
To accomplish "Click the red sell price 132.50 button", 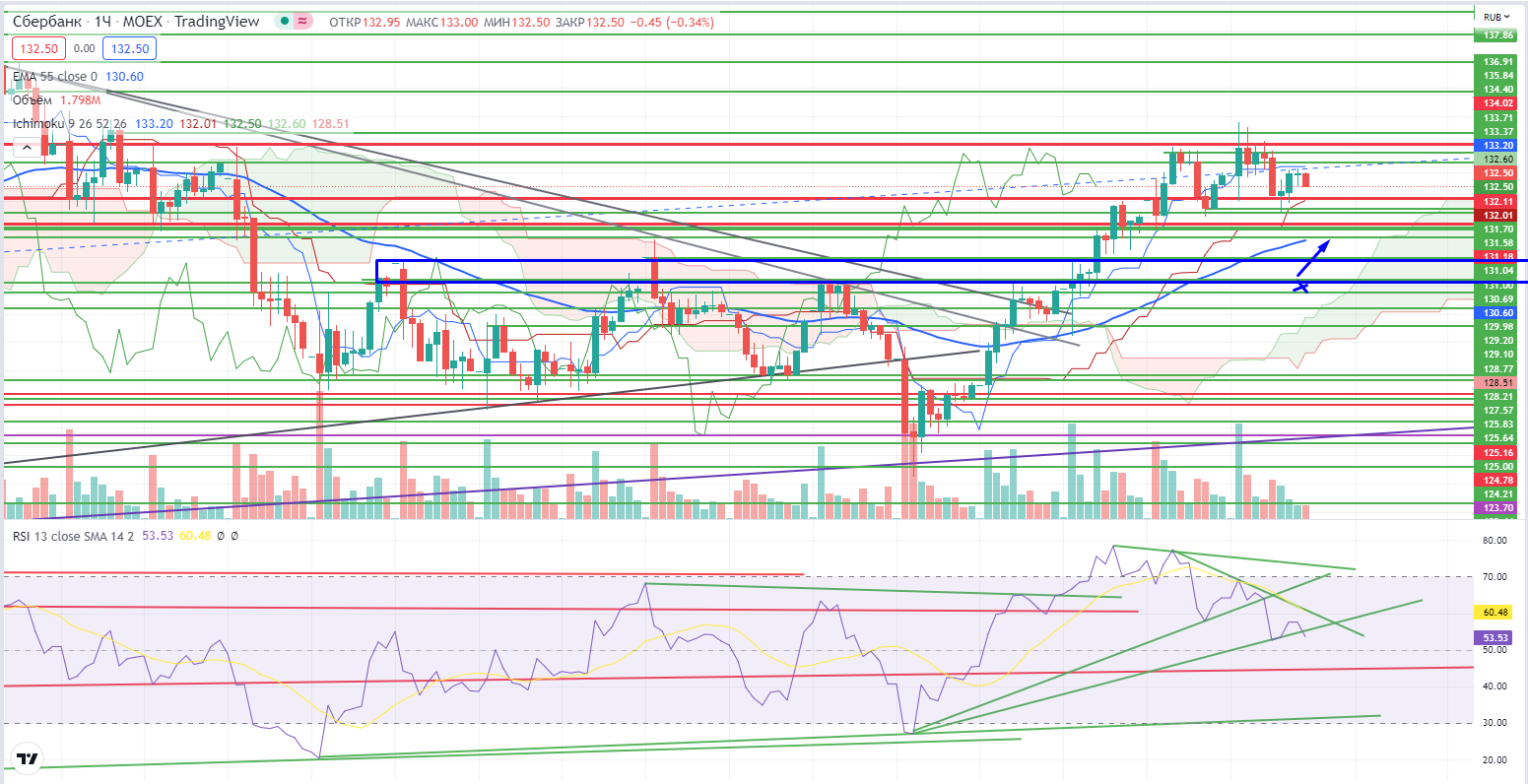I will [x=35, y=47].
